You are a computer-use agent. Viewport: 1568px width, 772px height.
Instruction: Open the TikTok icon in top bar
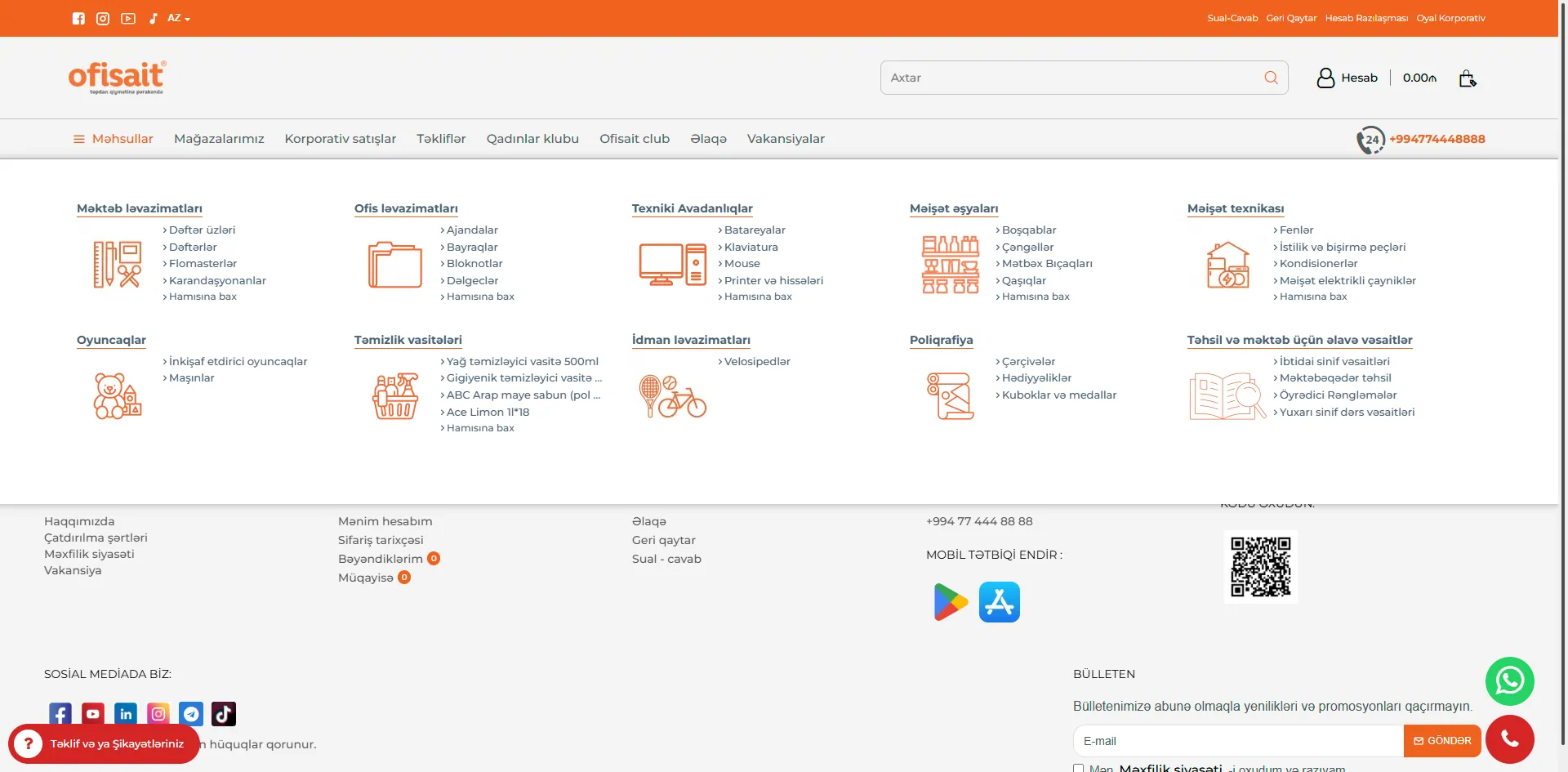click(153, 18)
